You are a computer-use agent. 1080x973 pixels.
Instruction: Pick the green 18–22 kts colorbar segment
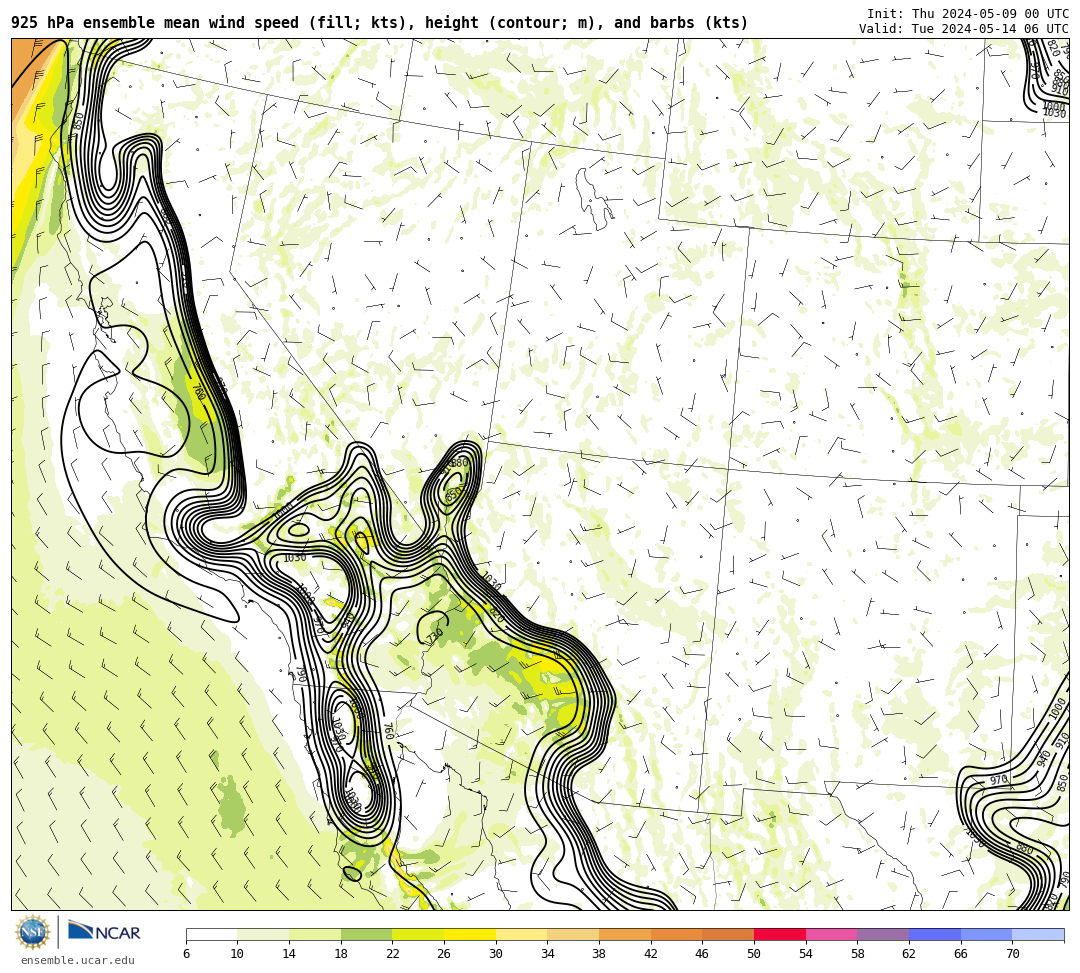point(366,934)
